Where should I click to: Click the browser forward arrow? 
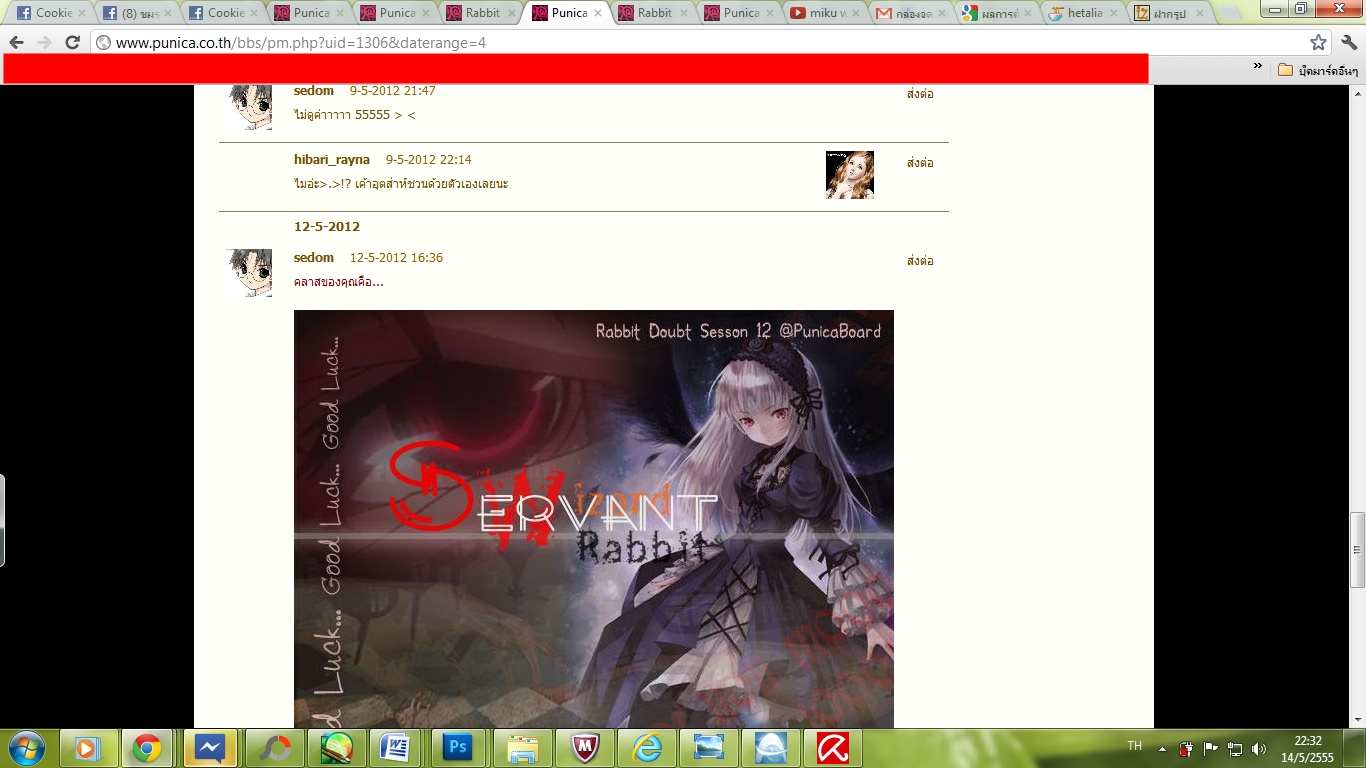[x=44, y=42]
